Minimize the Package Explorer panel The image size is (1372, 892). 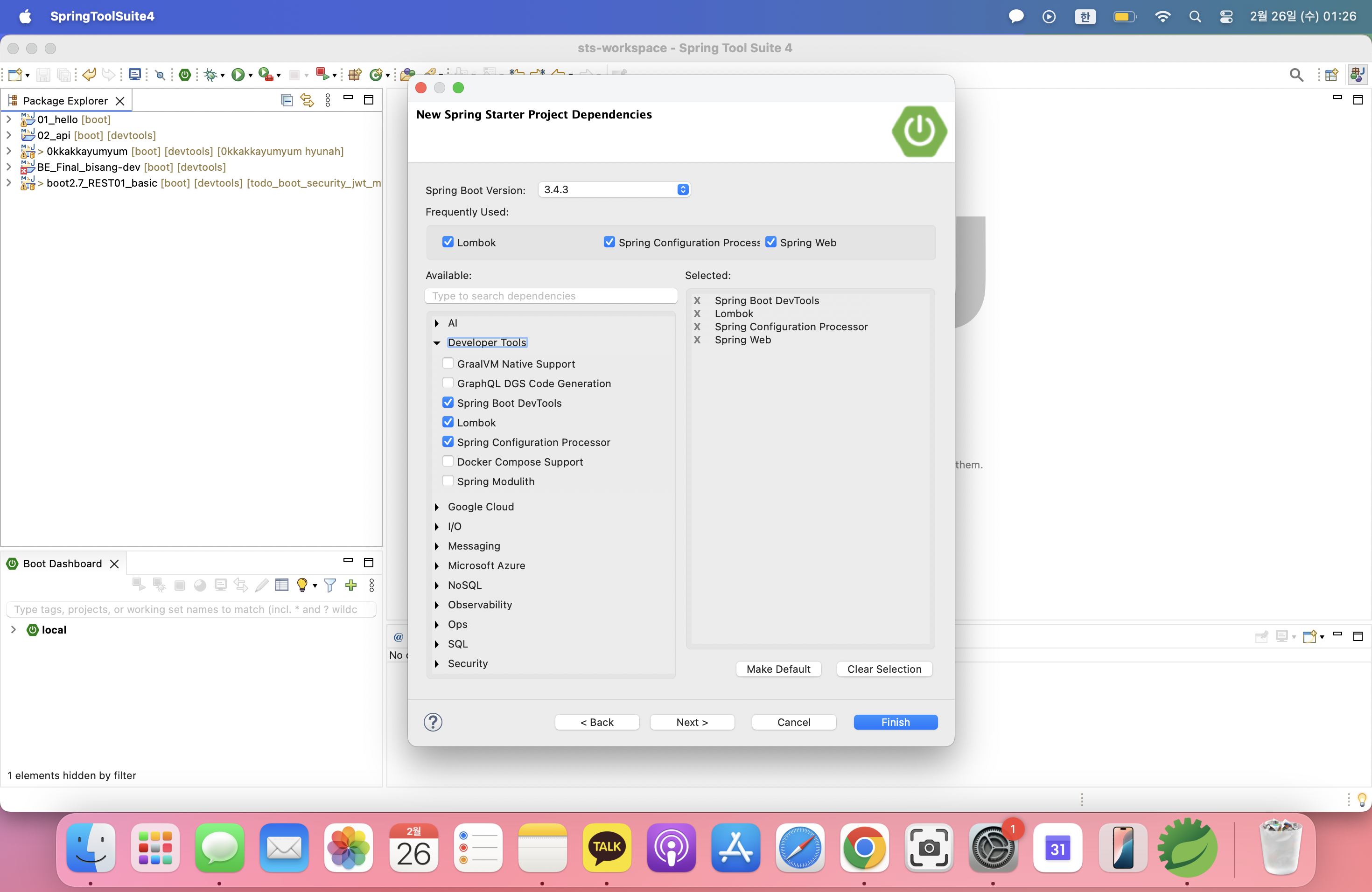pos(348,98)
